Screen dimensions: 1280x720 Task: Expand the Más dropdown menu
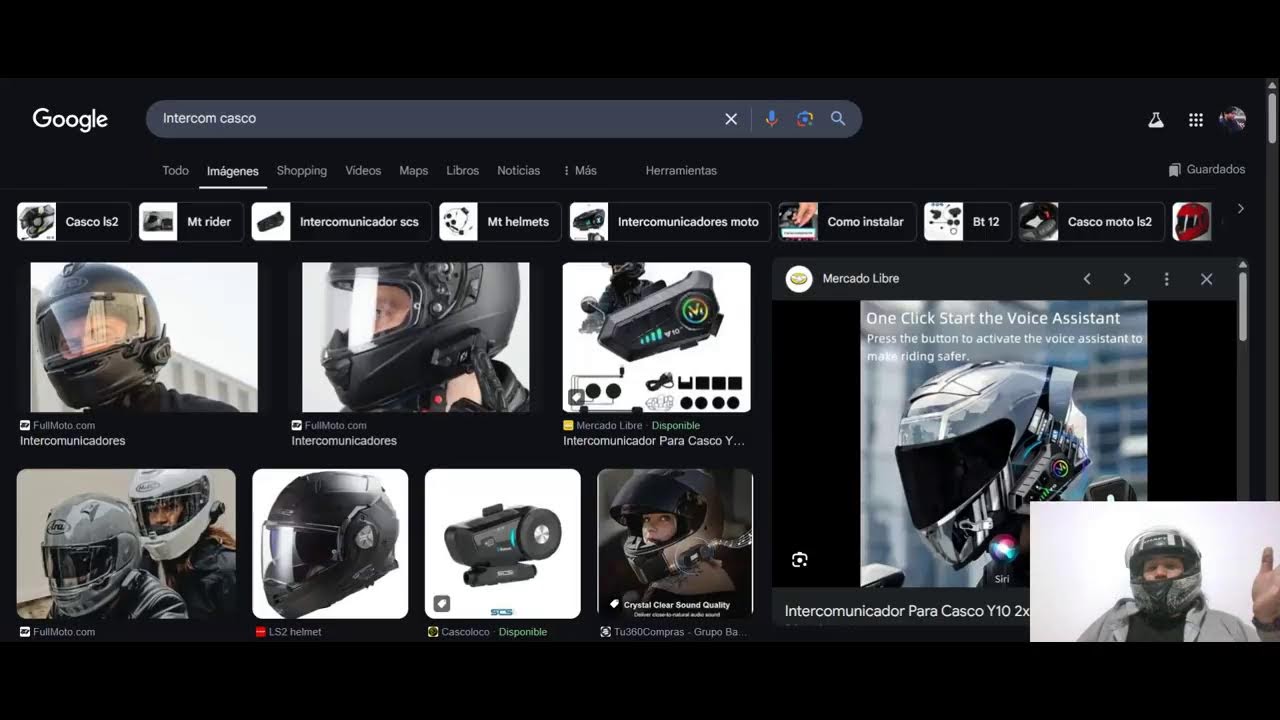point(580,171)
